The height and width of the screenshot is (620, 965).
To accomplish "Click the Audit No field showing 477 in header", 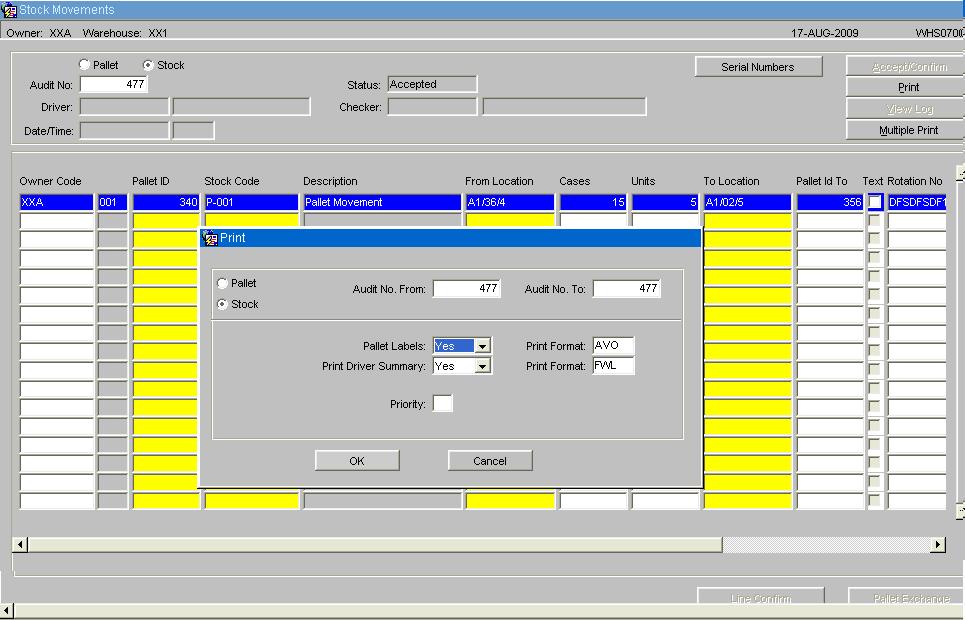I will pyautogui.click(x=114, y=84).
